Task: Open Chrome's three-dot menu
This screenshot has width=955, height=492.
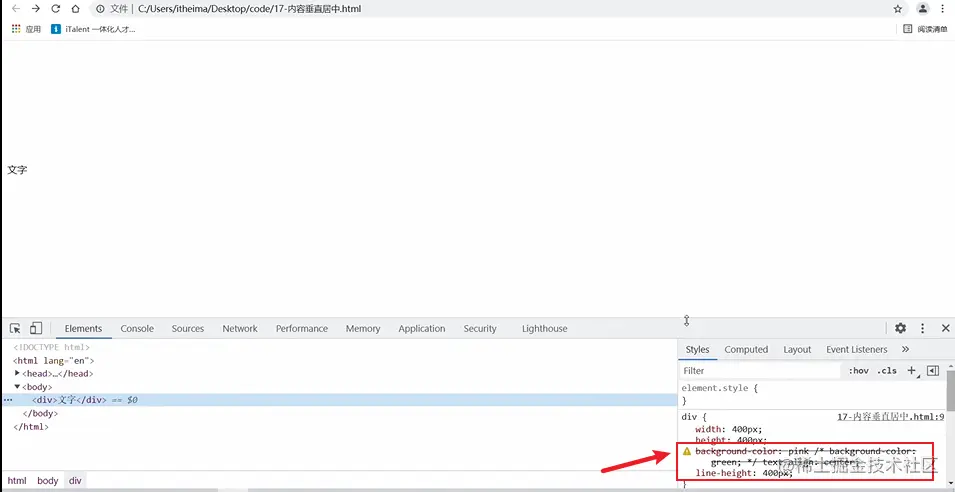Action: [x=943, y=9]
